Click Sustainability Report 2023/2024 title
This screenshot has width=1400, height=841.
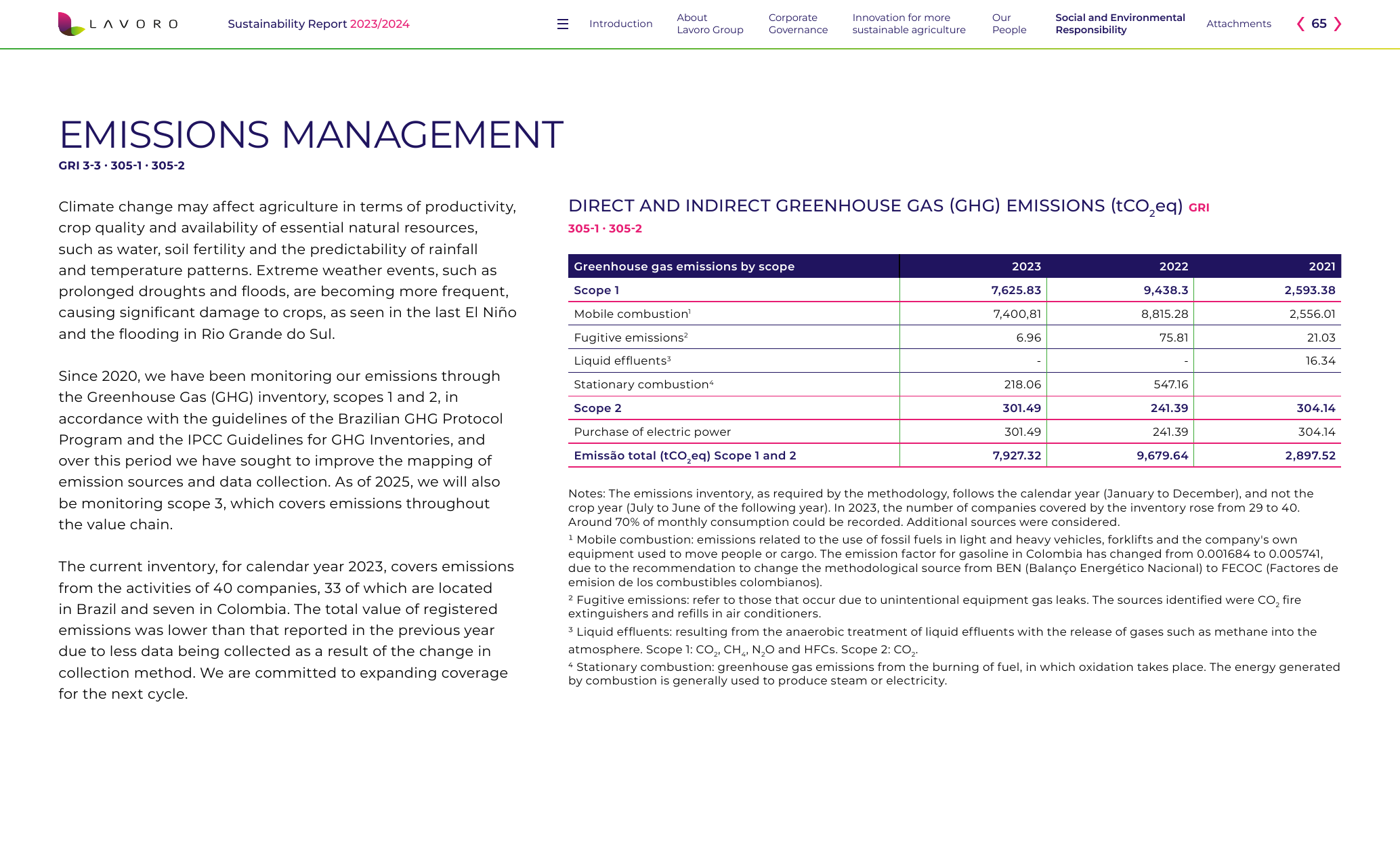pos(318,24)
